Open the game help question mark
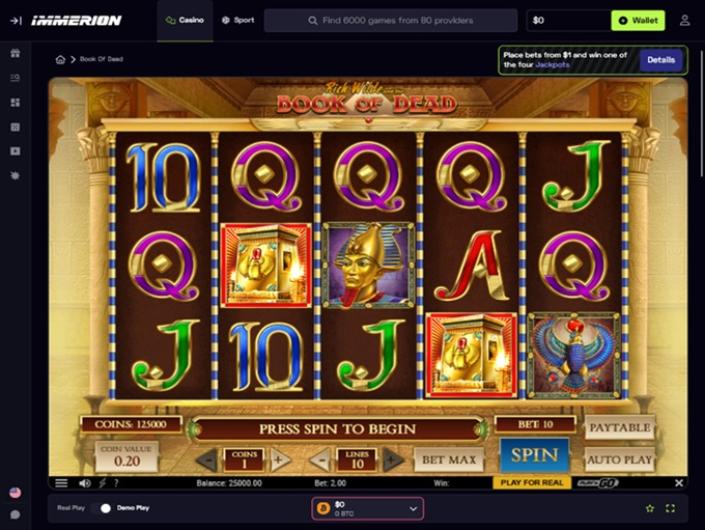The height and width of the screenshot is (530, 705). coord(116,483)
